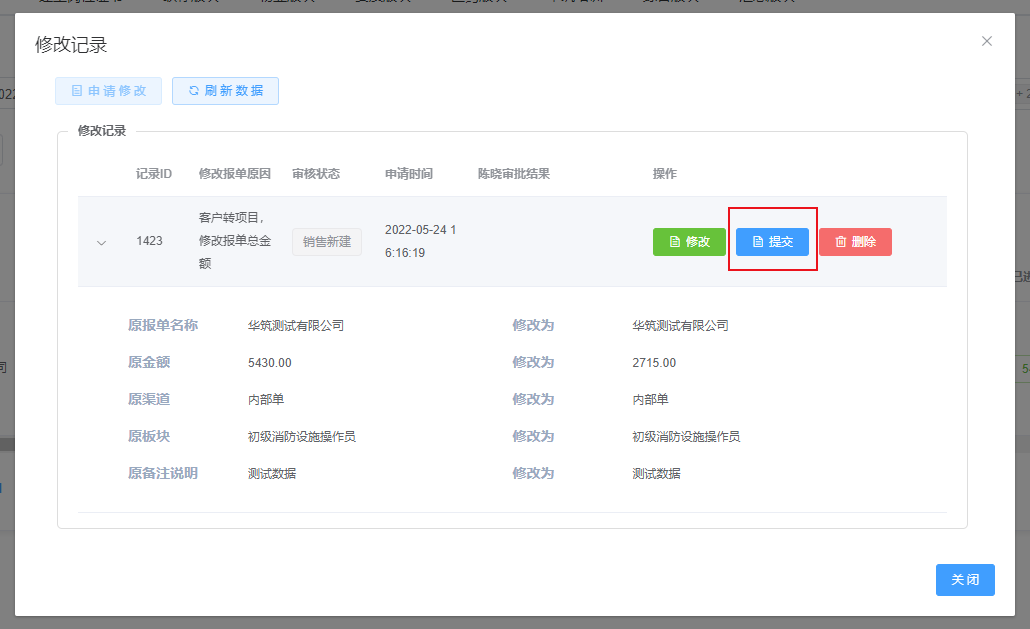Click the document icon in 申请修改
The width and height of the screenshot is (1030, 629).
click(x=77, y=91)
